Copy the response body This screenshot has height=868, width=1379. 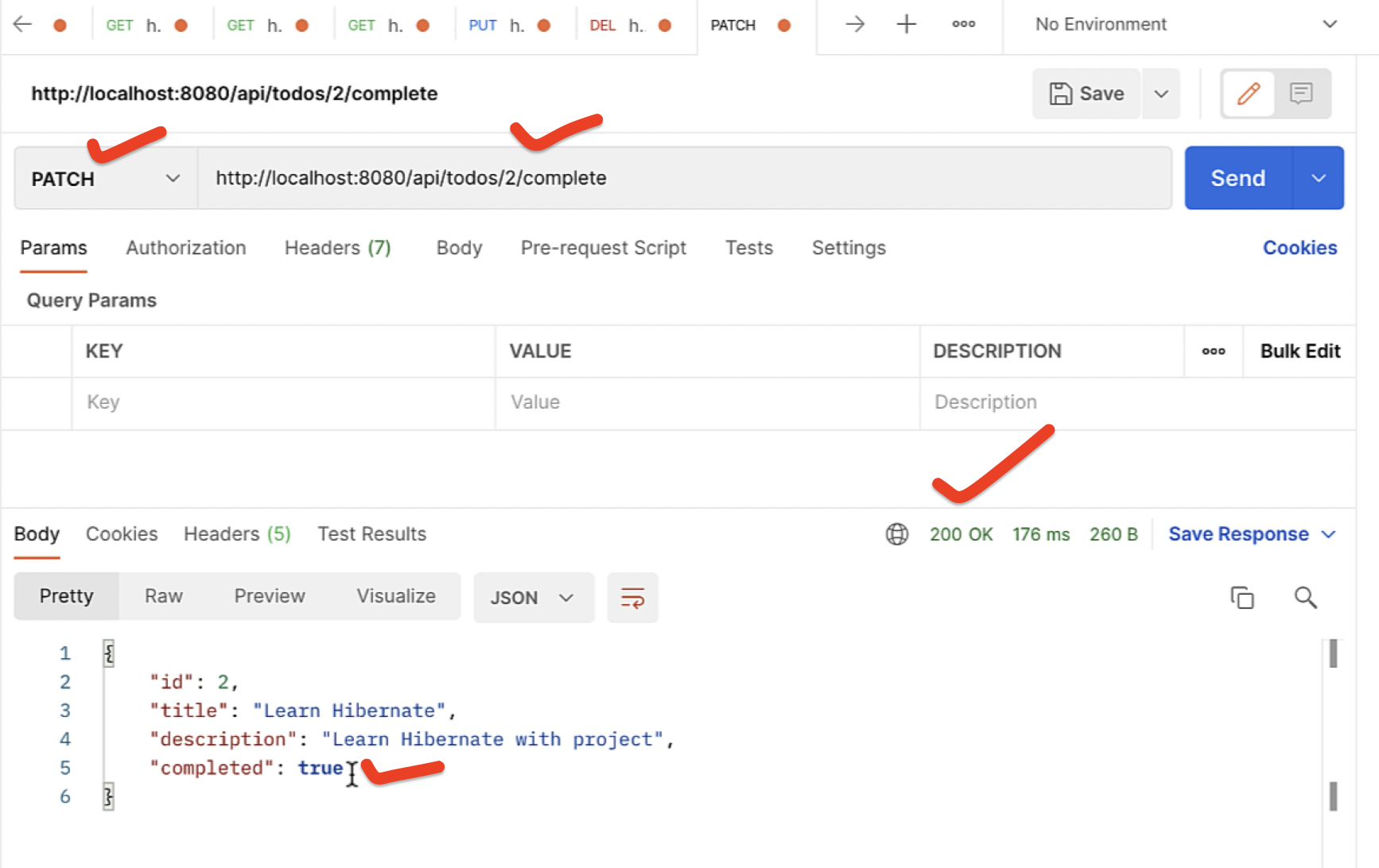coord(1241,597)
